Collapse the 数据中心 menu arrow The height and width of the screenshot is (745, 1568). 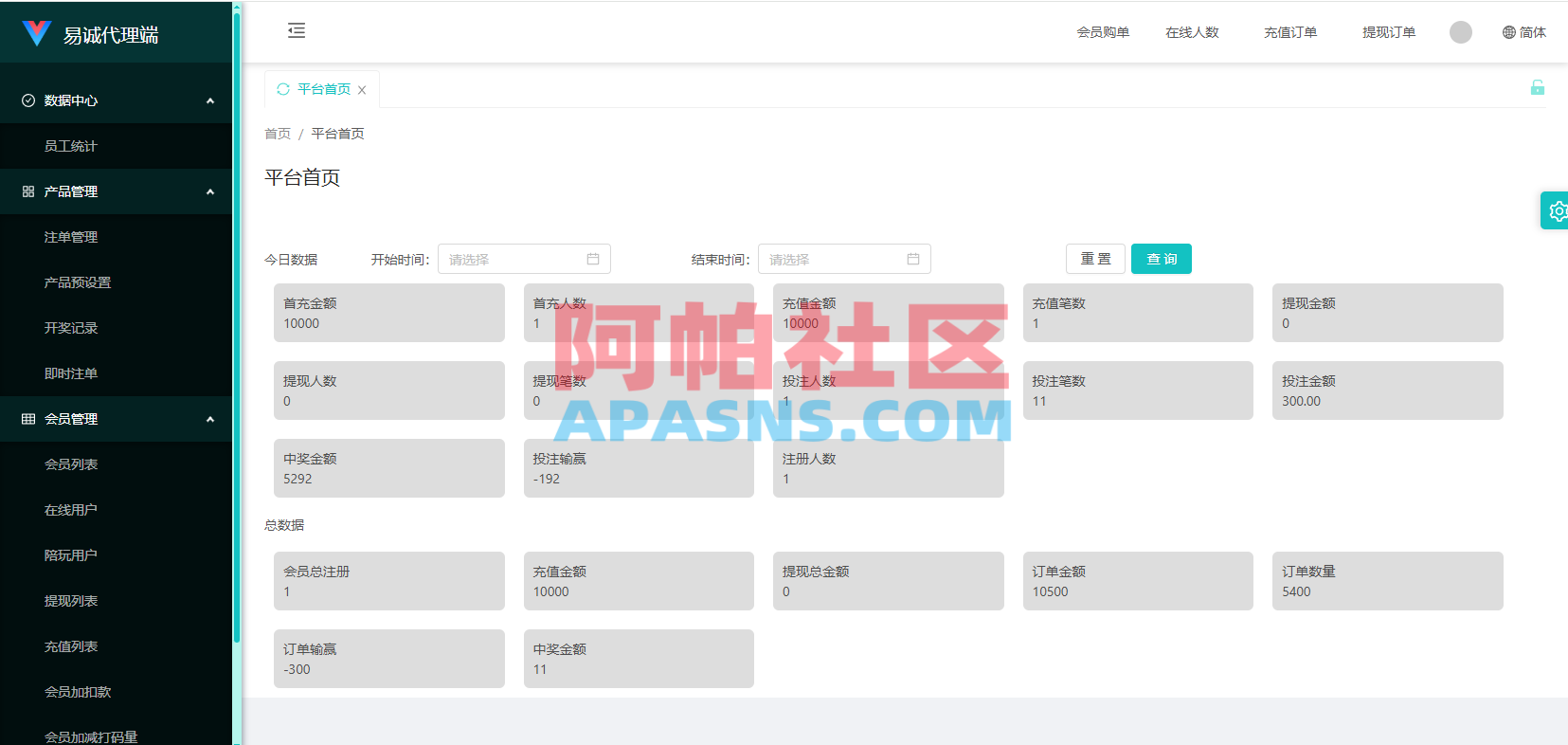tap(210, 100)
